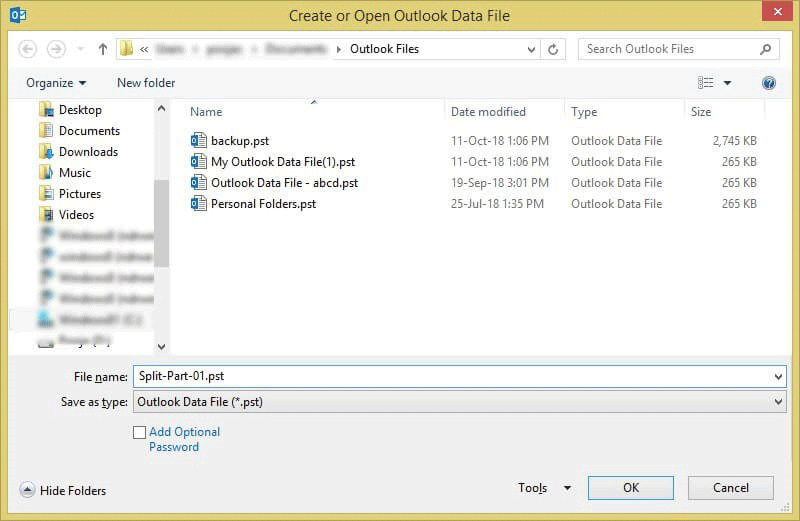
Task: Close the dialog with the X button
Action: coord(777,11)
